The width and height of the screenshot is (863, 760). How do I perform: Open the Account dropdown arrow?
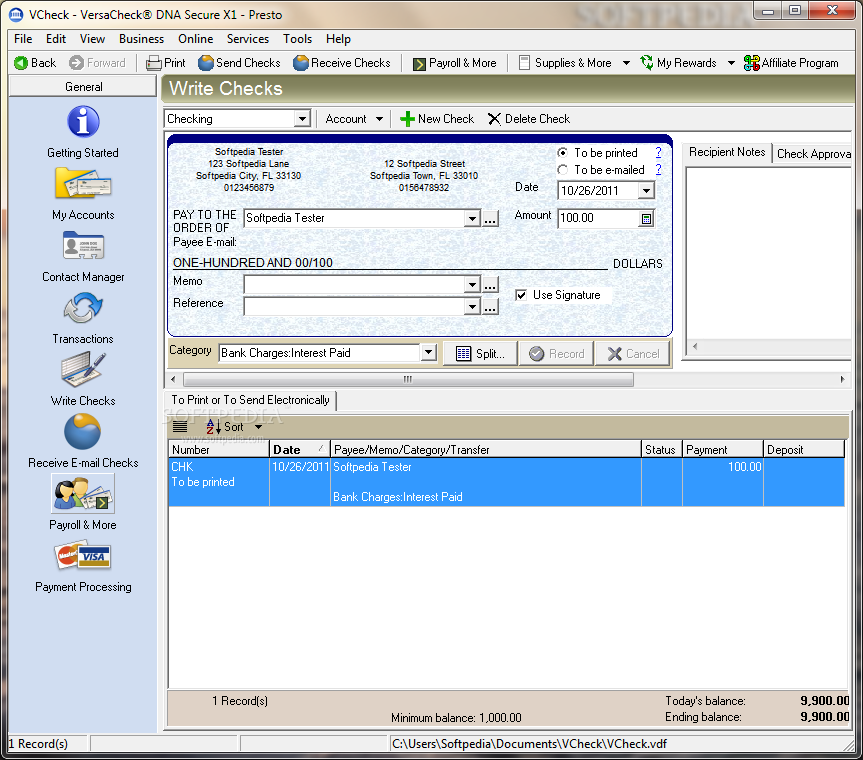click(x=379, y=119)
